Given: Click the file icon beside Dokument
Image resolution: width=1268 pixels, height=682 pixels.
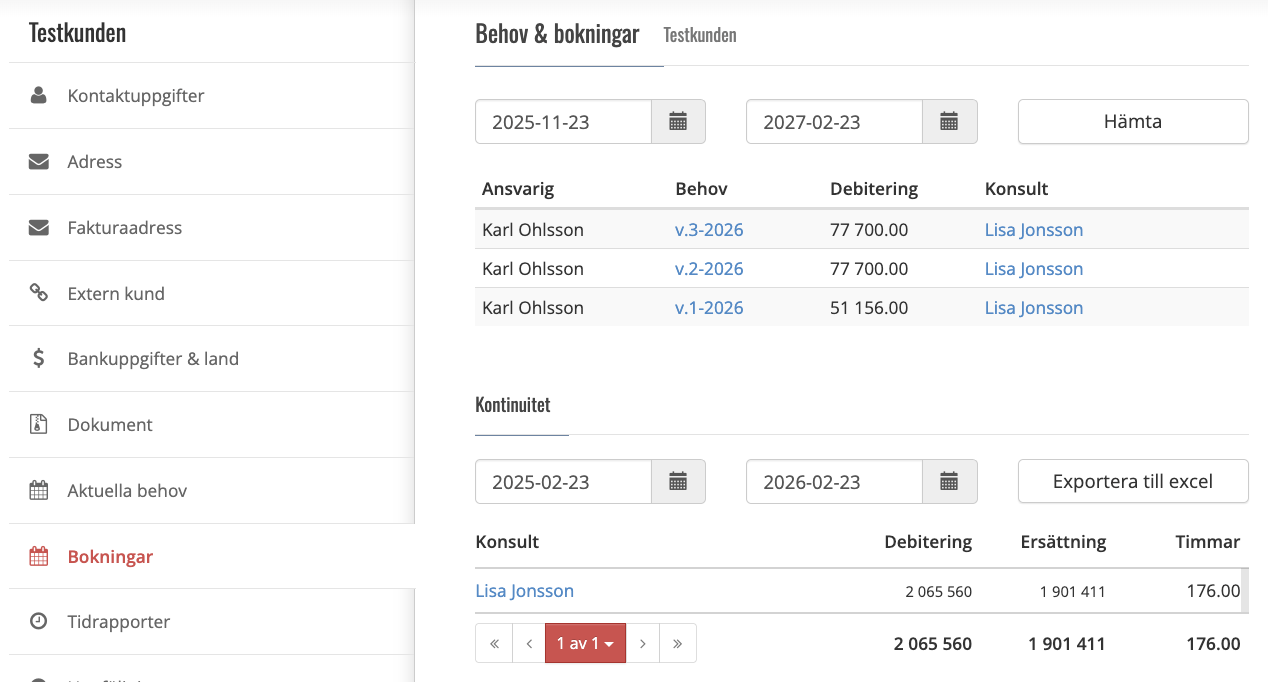Looking at the screenshot, I should pos(39,424).
